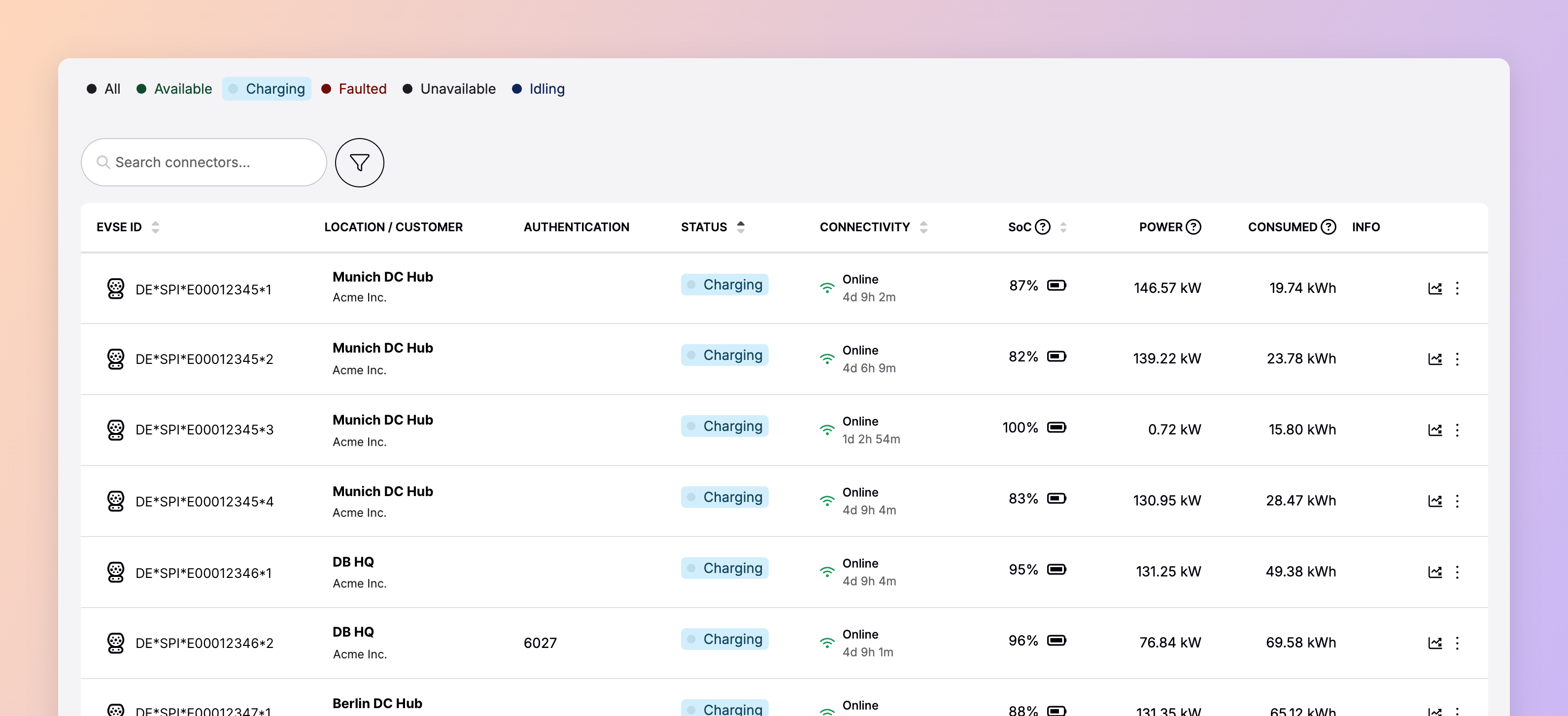Select the All status filter

tap(103, 89)
